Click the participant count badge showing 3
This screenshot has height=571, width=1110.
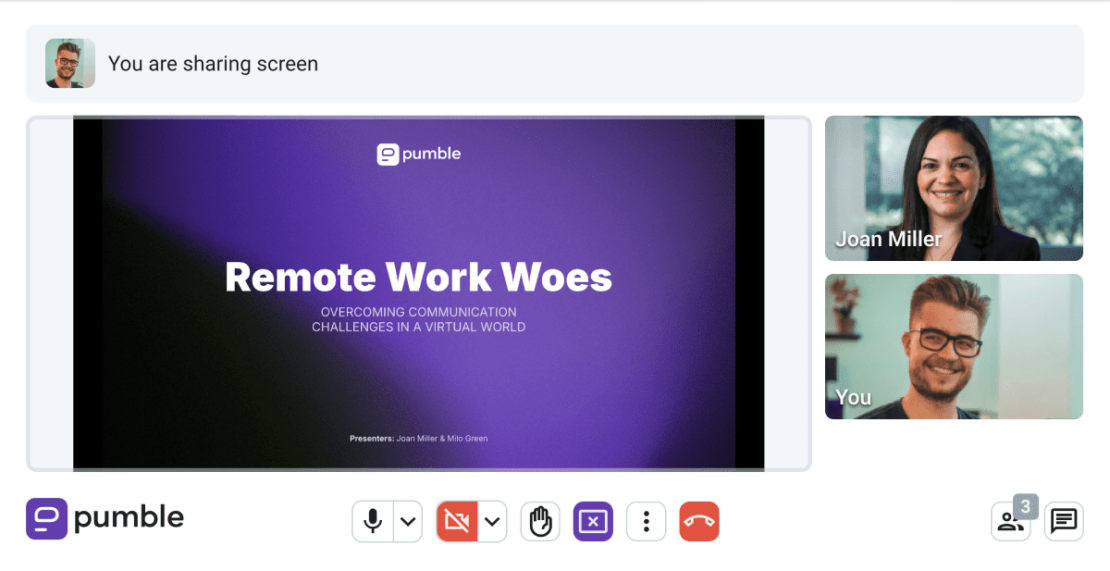(1025, 506)
